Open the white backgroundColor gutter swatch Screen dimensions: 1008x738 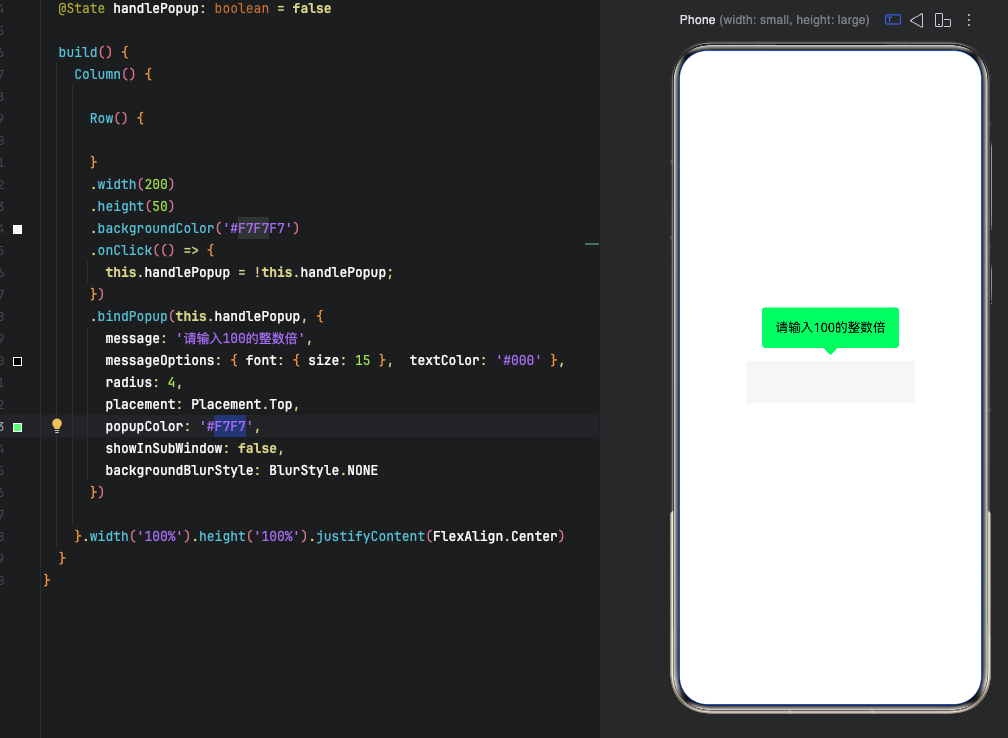click(17, 229)
